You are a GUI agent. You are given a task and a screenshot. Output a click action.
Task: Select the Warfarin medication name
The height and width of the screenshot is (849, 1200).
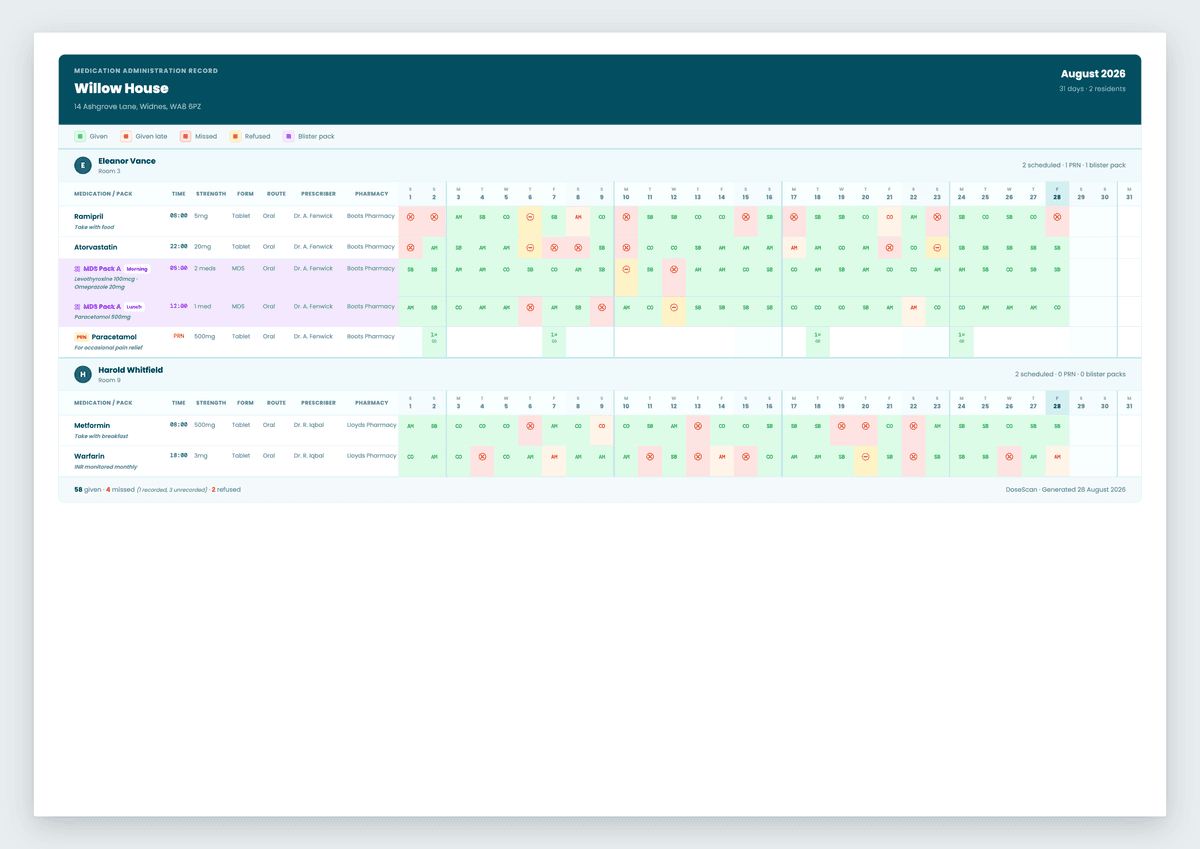pyautogui.click(x=89, y=456)
